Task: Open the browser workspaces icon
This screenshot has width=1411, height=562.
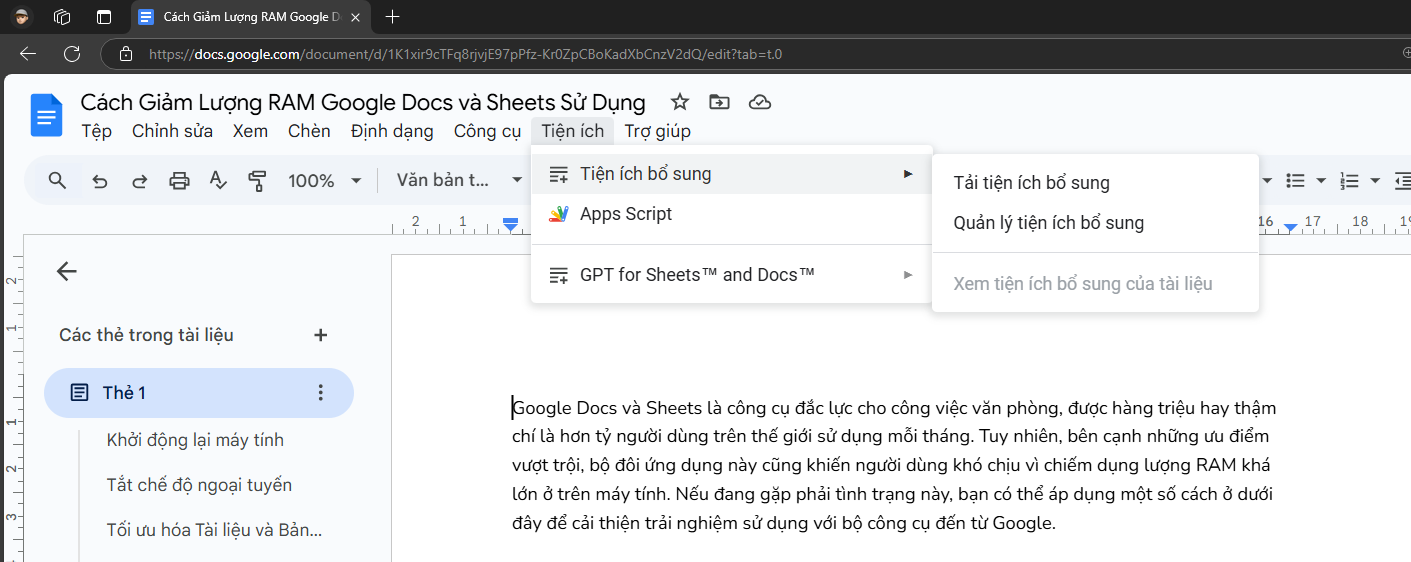Action: (62, 17)
